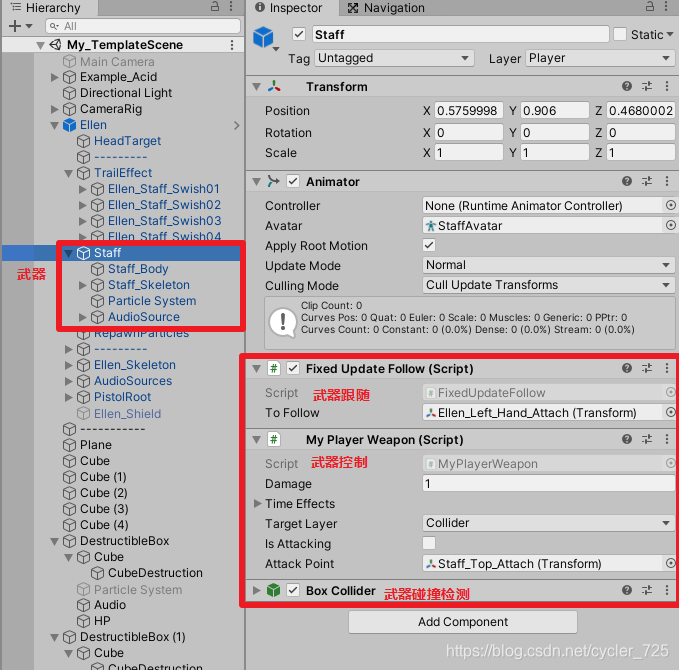The height and width of the screenshot is (670, 679).
Task: Select the Plane object
Action: click(96, 445)
